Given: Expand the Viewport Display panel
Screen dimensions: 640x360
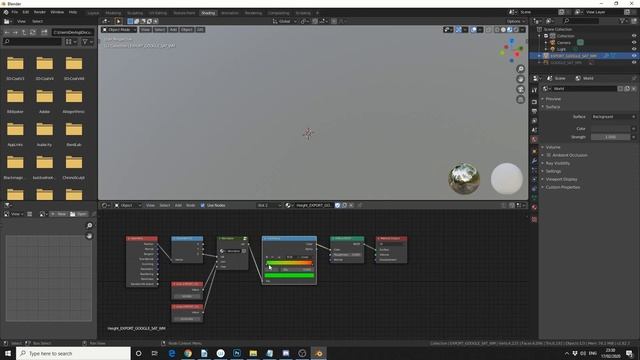Looking at the screenshot, I should [561, 179].
